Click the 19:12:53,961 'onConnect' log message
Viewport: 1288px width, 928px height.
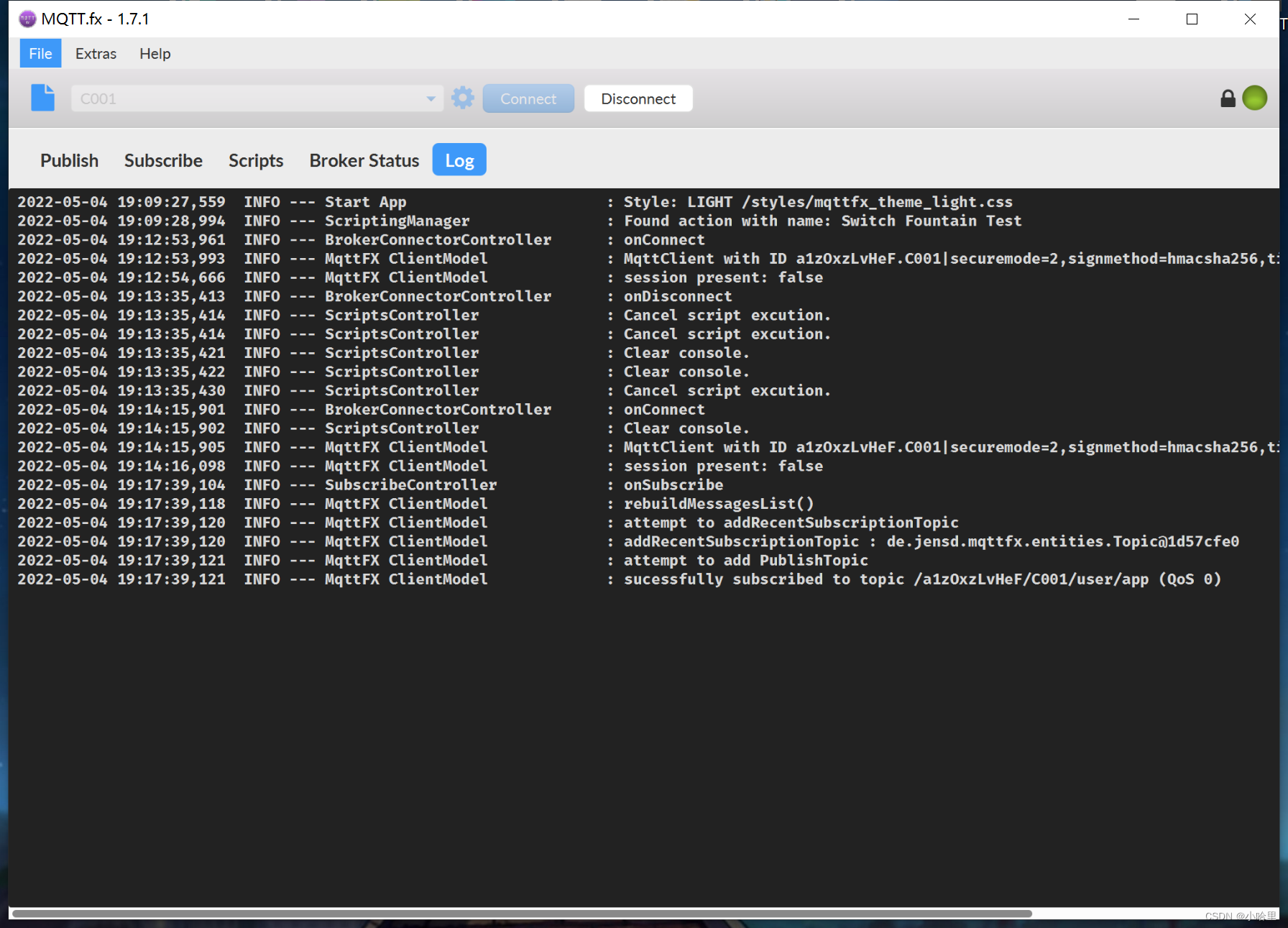pyautogui.click(x=664, y=239)
